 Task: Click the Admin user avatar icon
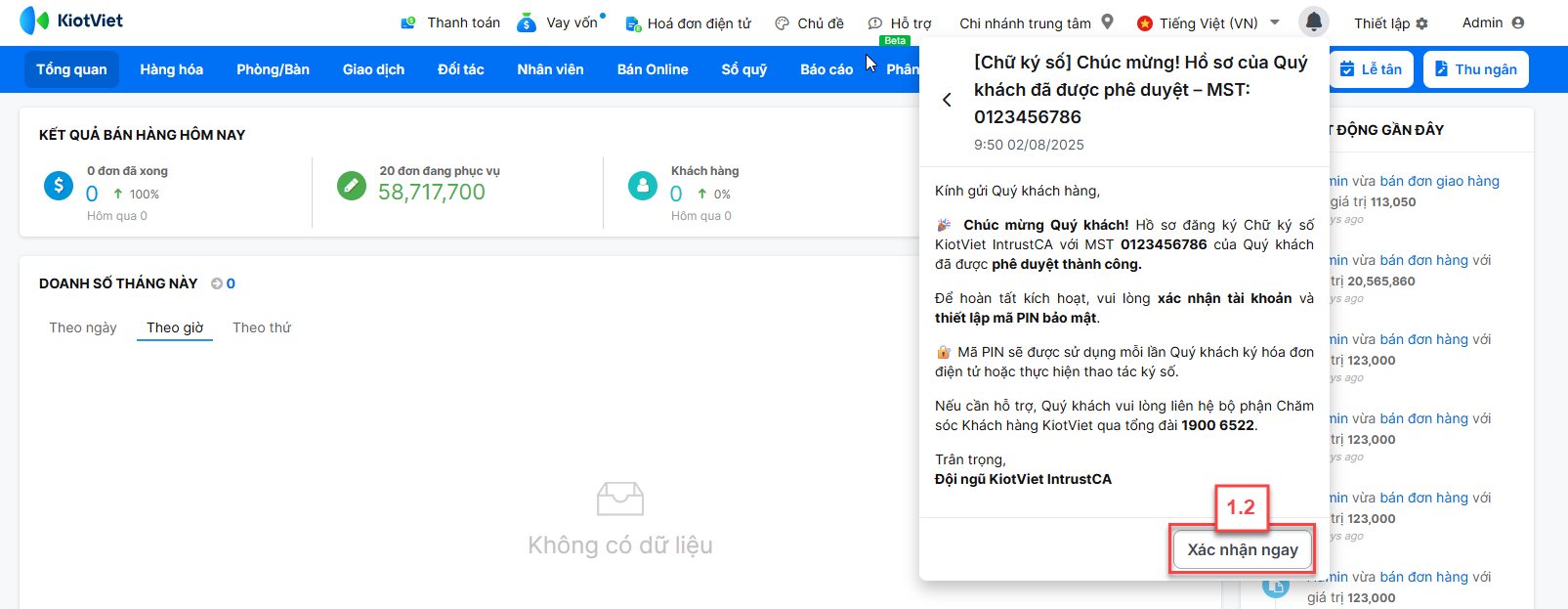1517,22
